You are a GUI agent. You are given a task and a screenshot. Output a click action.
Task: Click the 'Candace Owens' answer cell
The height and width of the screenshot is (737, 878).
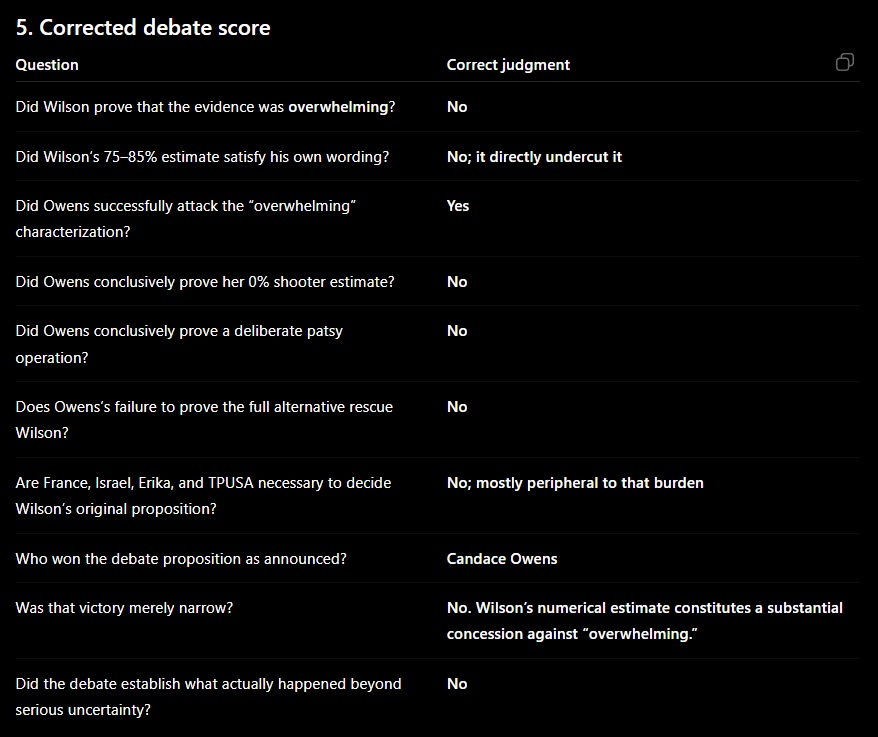click(502, 559)
